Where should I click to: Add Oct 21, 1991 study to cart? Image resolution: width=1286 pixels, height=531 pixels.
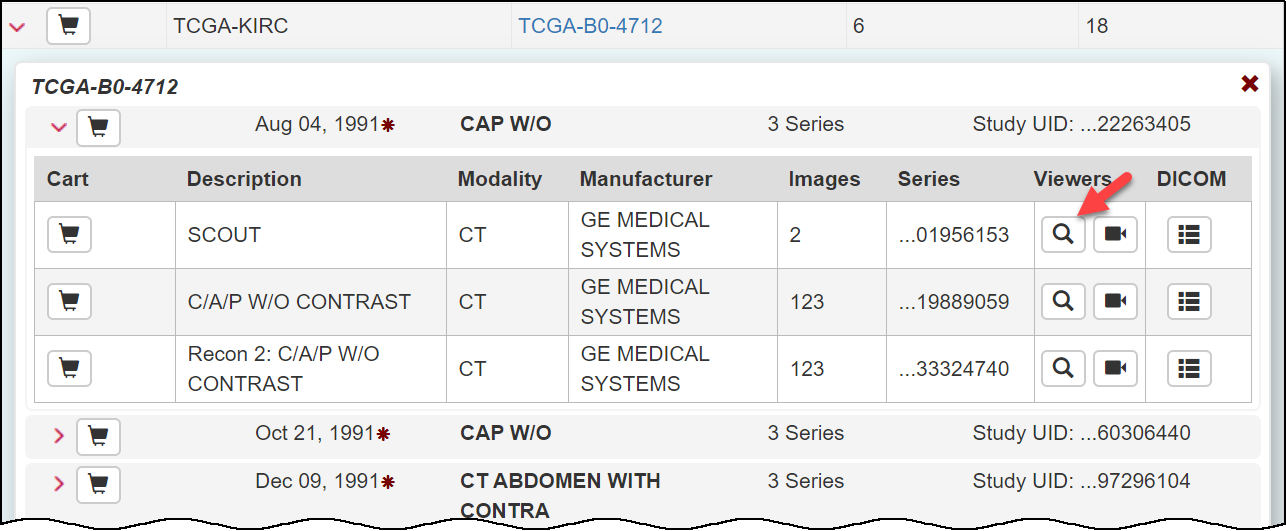[x=98, y=436]
